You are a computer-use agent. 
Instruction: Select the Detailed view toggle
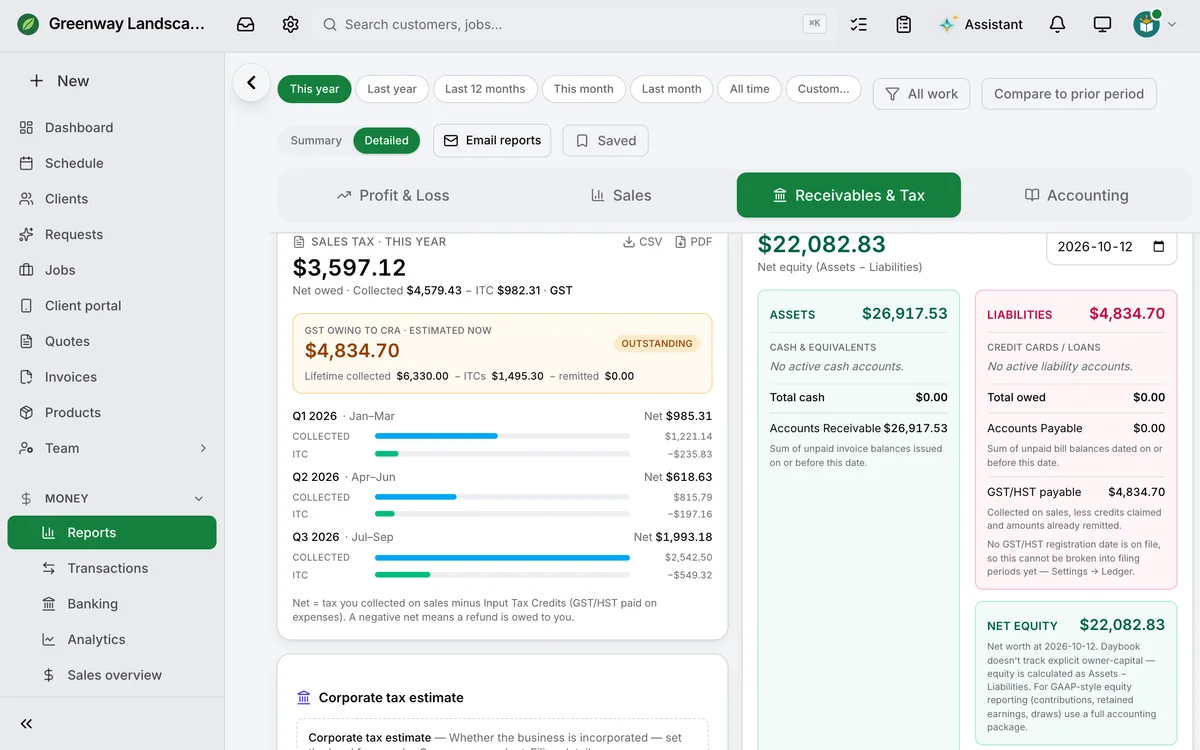tap(386, 140)
